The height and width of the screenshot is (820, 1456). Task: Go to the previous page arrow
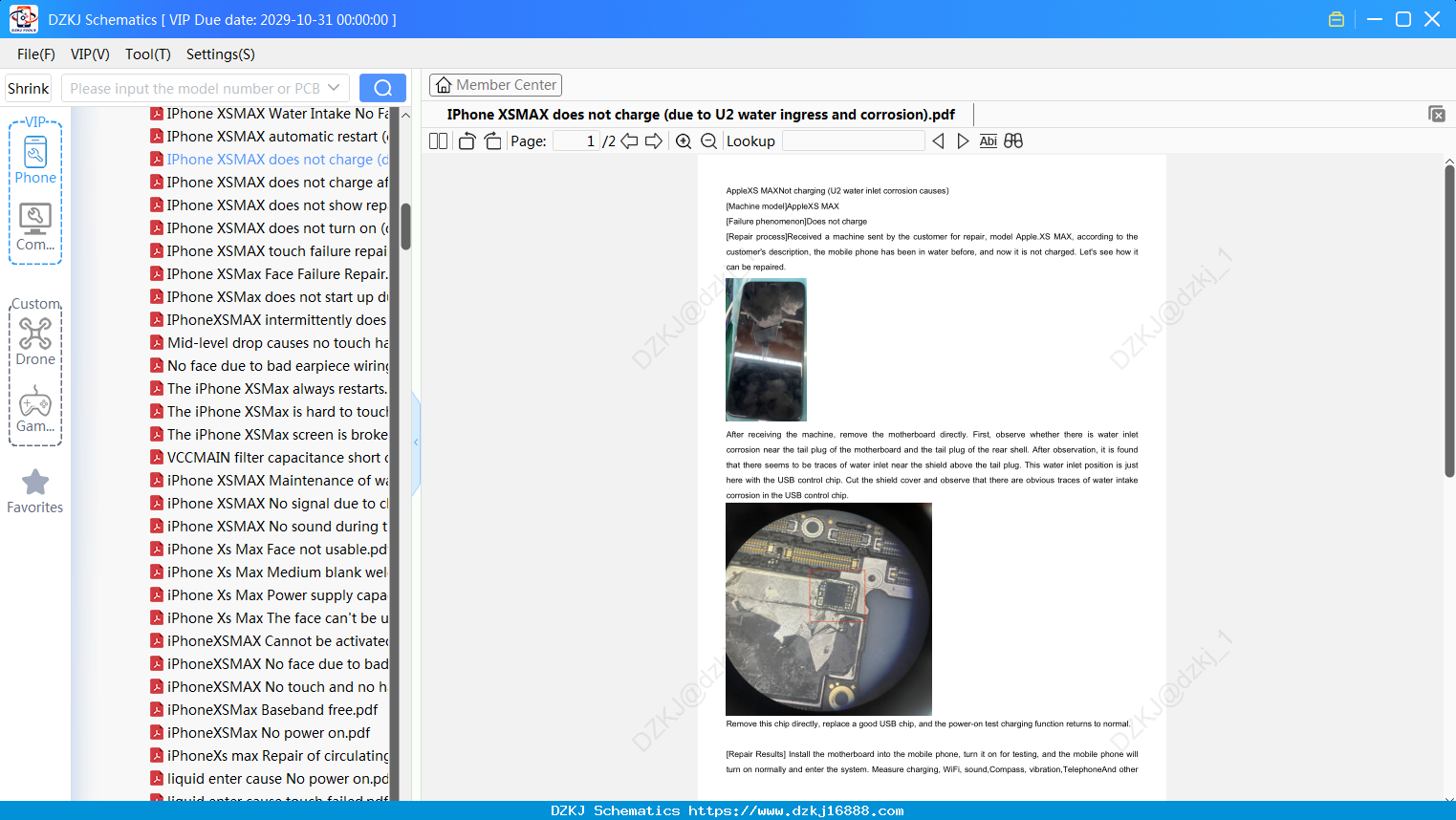pos(629,141)
